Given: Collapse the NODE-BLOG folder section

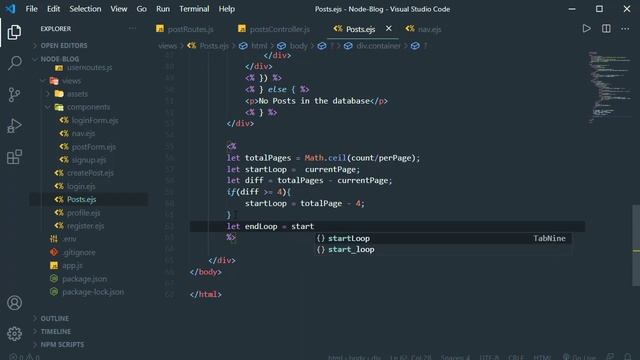Looking at the screenshot, I should 60,59.
